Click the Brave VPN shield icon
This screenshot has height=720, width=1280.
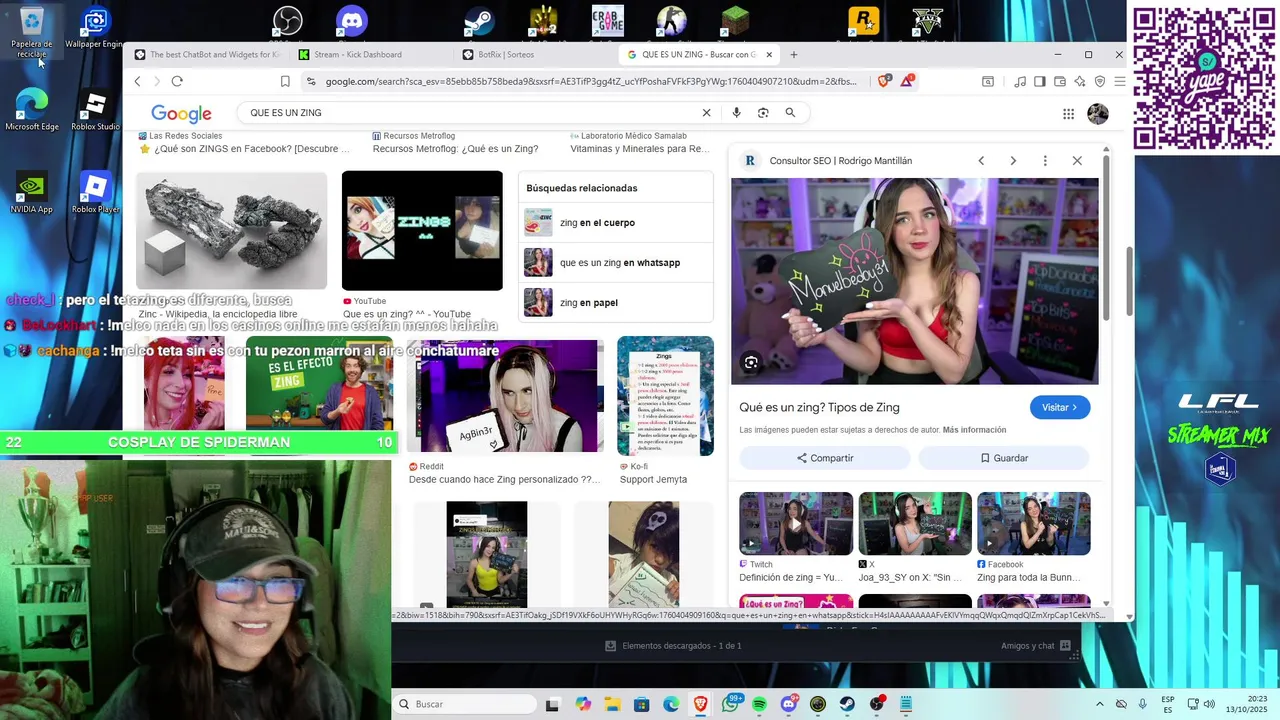1100,81
